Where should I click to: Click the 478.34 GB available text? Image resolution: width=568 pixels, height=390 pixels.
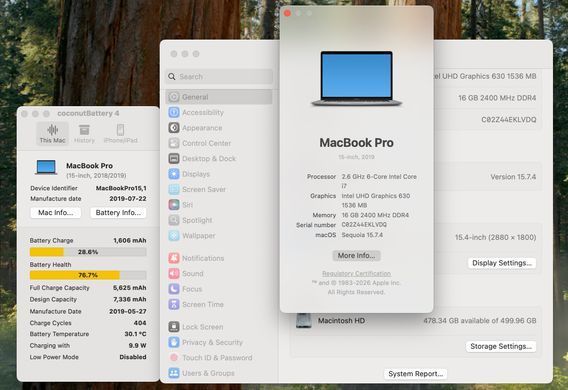coord(480,320)
